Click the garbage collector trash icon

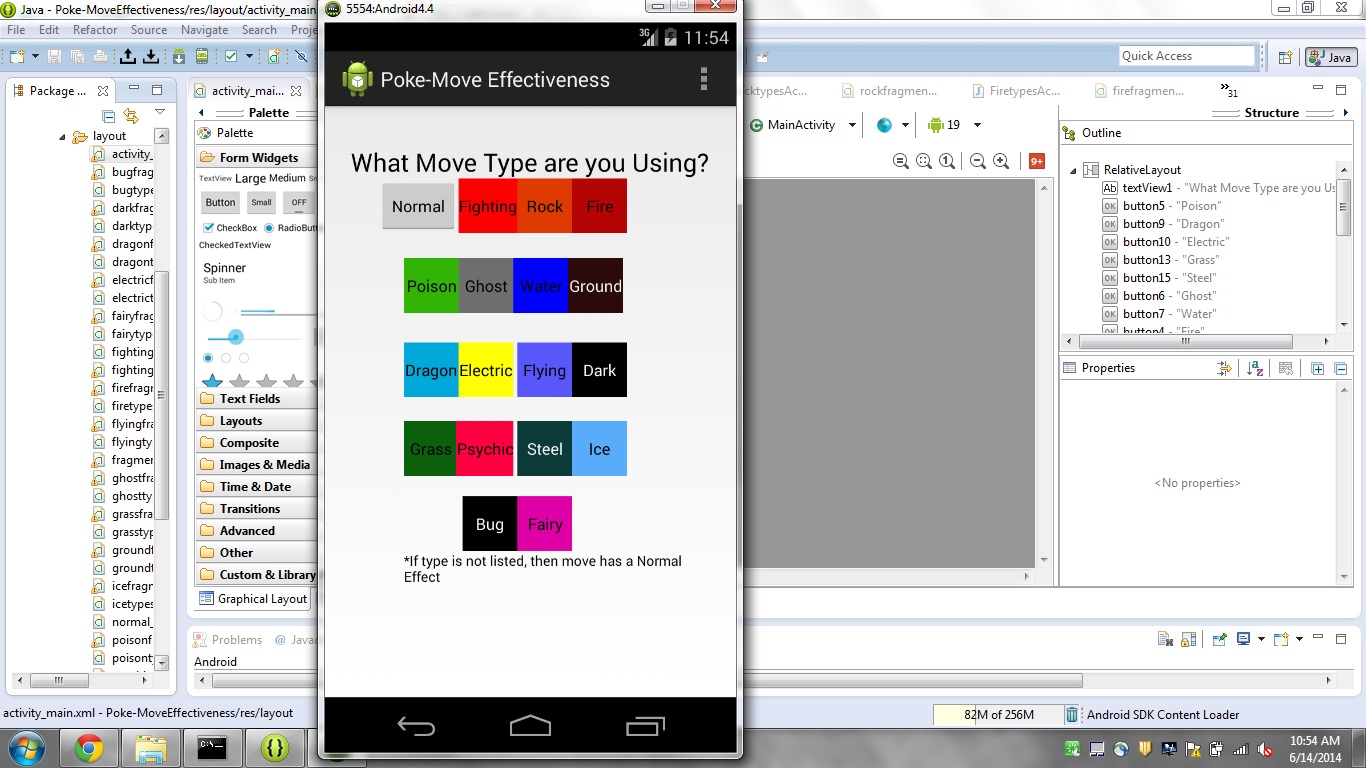pyautogui.click(x=1072, y=714)
